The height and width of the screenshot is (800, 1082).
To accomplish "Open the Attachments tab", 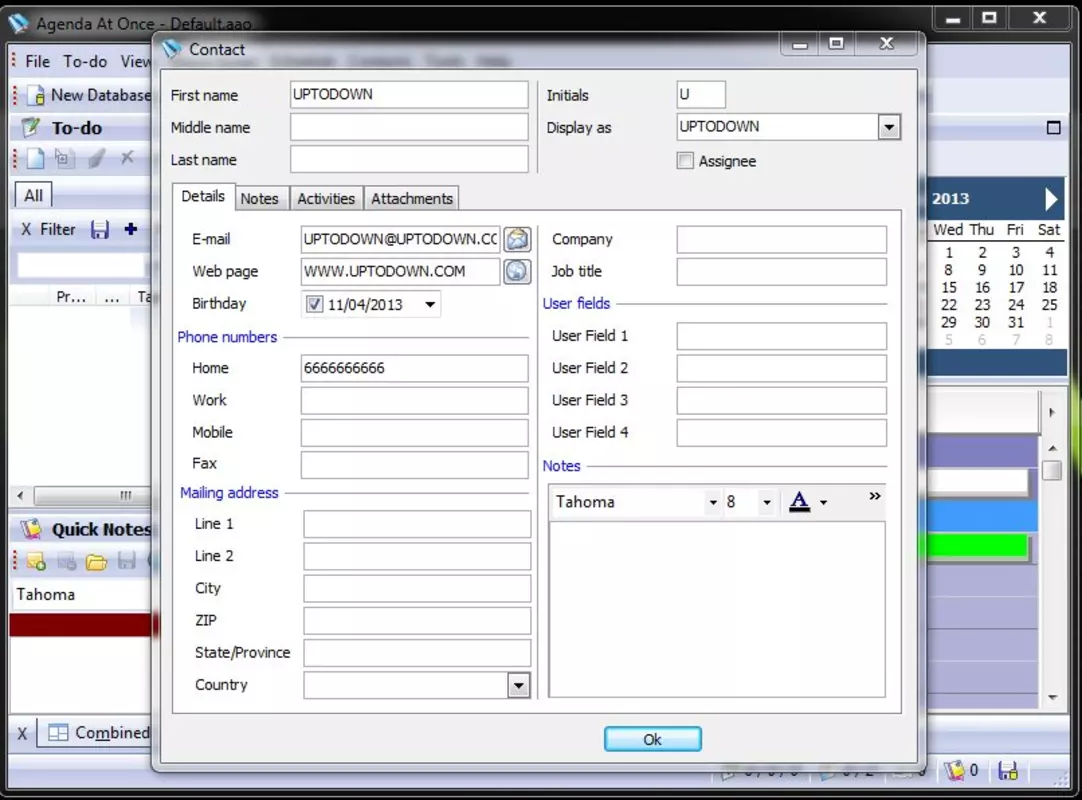I will 412,199.
